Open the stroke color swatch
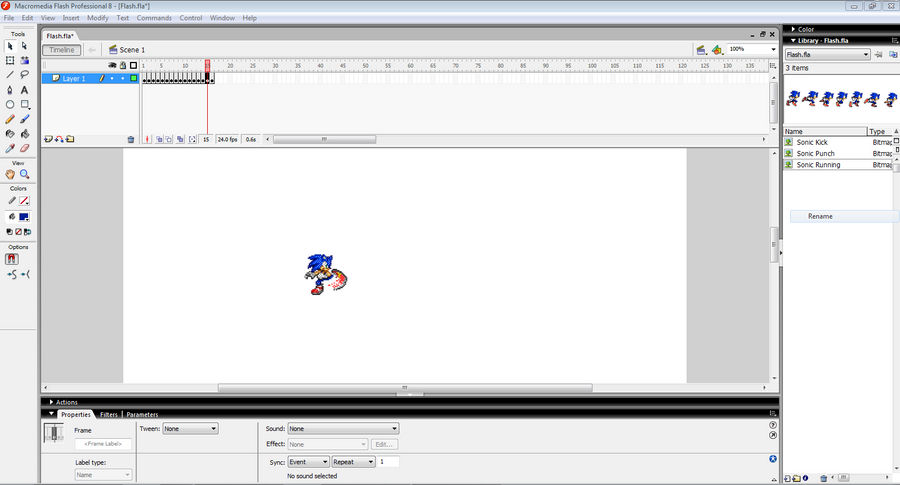 (x=24, y=200)
